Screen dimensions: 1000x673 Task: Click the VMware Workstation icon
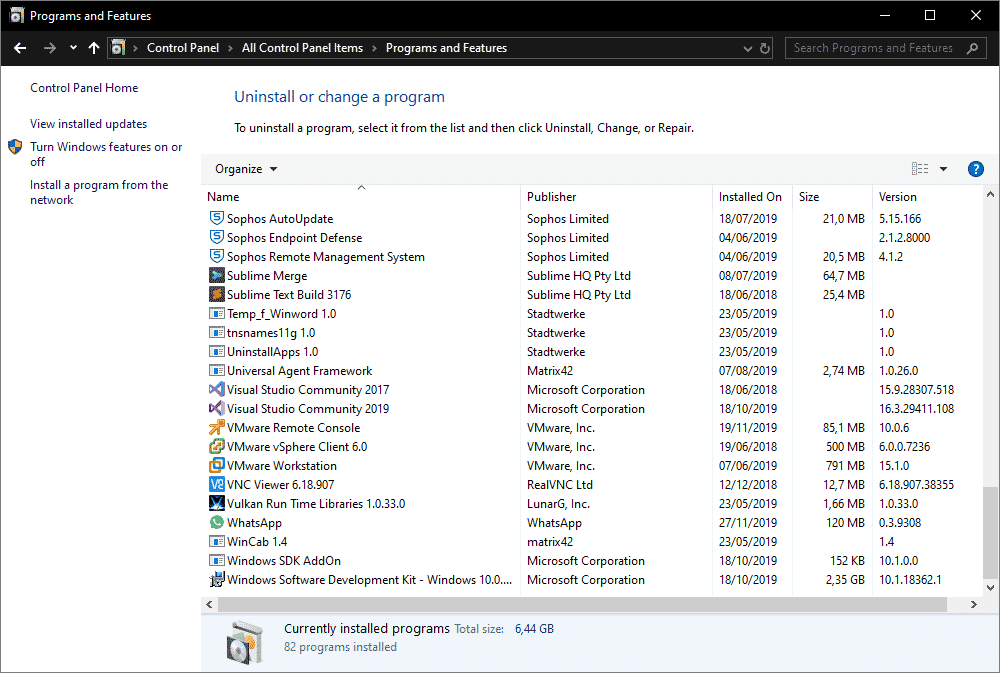217,465
